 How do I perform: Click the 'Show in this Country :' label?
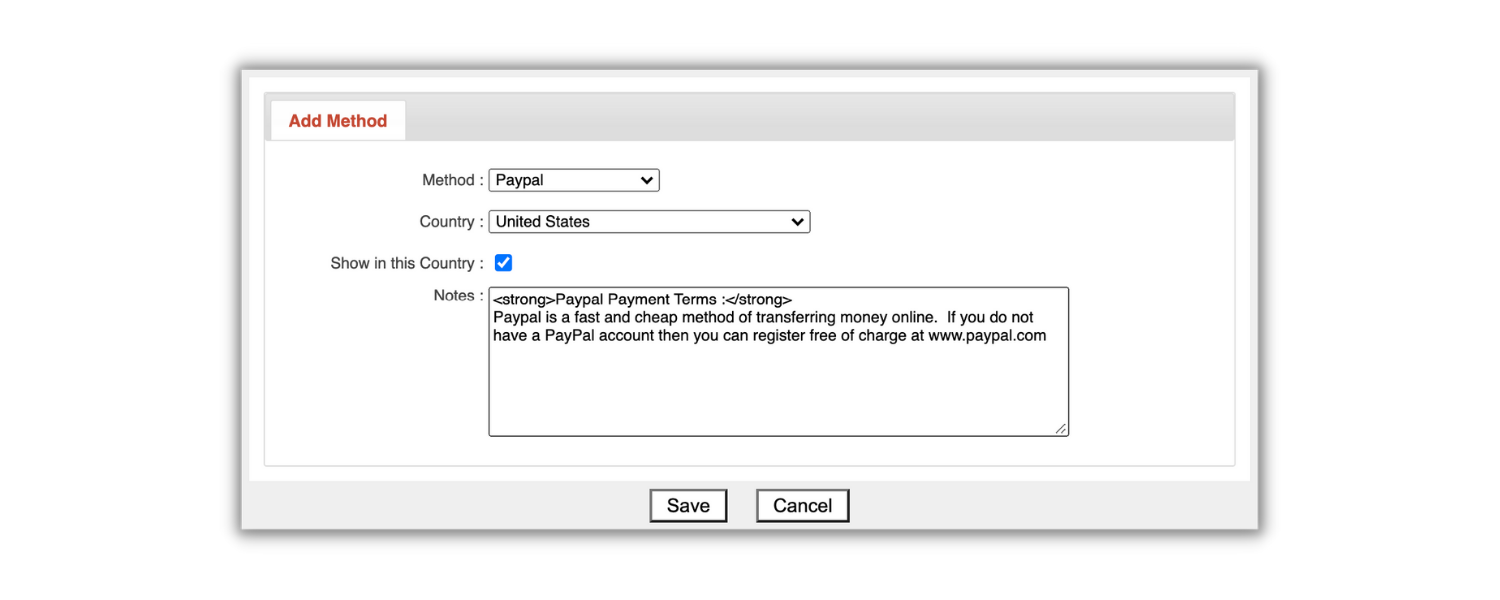[407, 263]
